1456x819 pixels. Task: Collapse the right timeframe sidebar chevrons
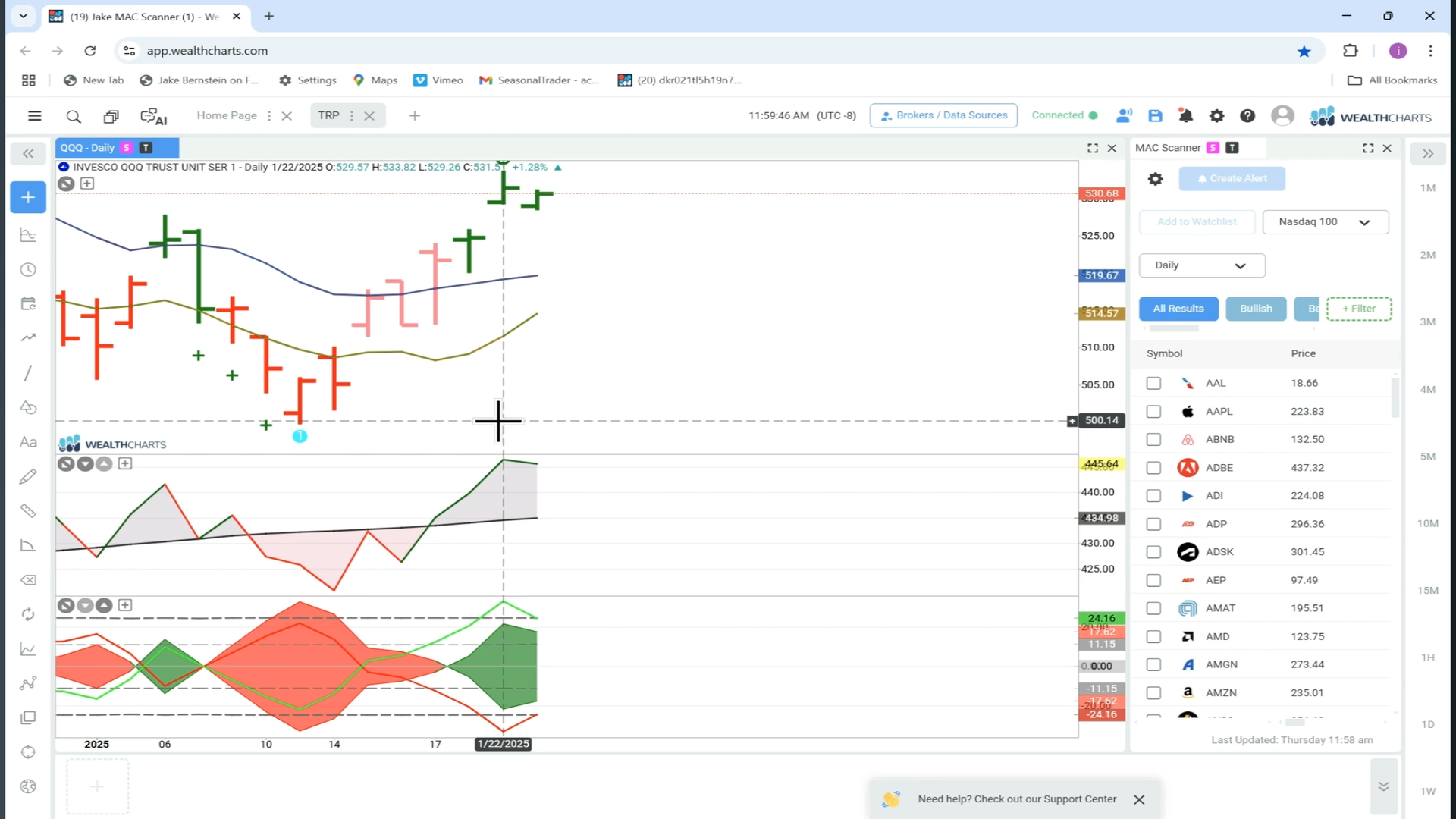(x=1428, y=154)
